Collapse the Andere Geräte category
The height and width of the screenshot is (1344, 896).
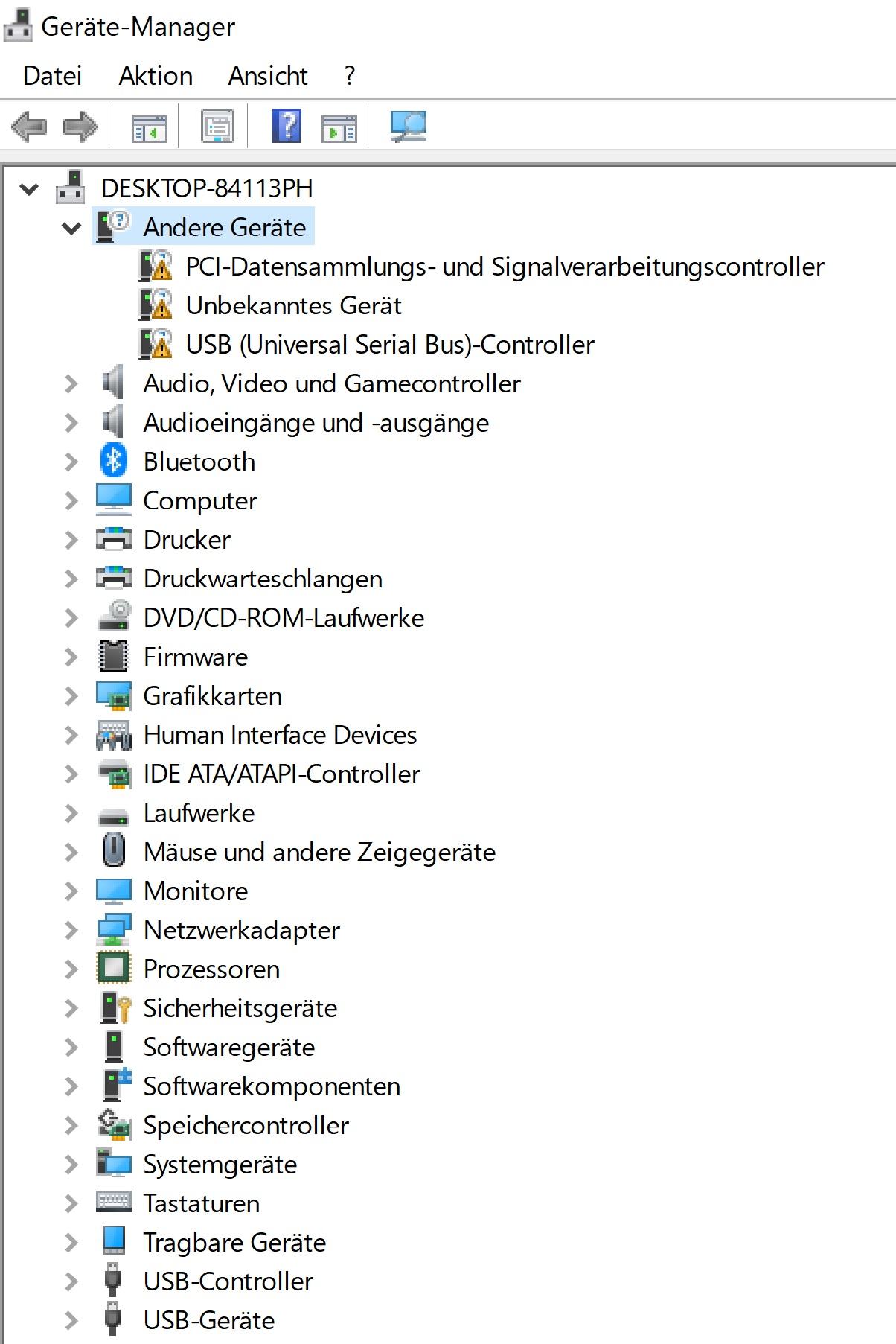click(71, 228)
